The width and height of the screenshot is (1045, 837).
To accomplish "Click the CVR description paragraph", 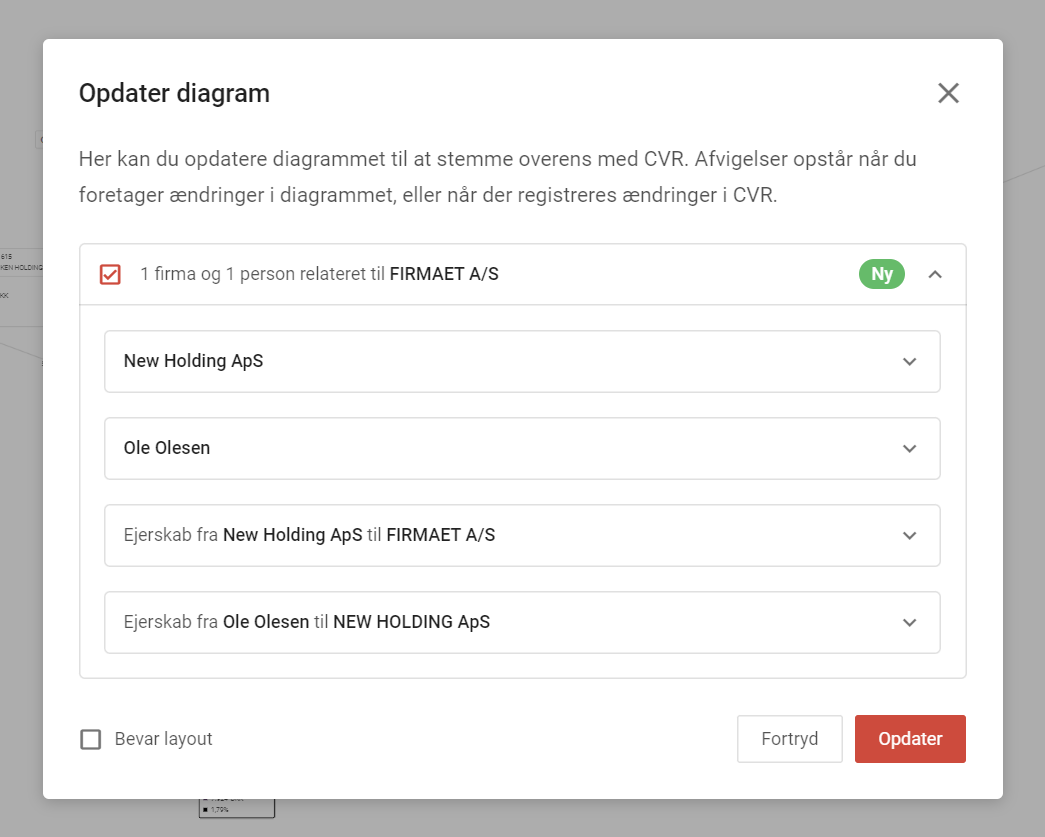I will click(x=498, y=177).
